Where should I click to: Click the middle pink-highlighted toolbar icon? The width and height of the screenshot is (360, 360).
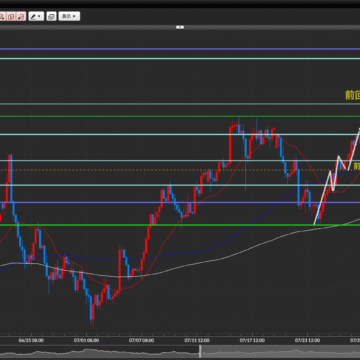coord(12,16)
